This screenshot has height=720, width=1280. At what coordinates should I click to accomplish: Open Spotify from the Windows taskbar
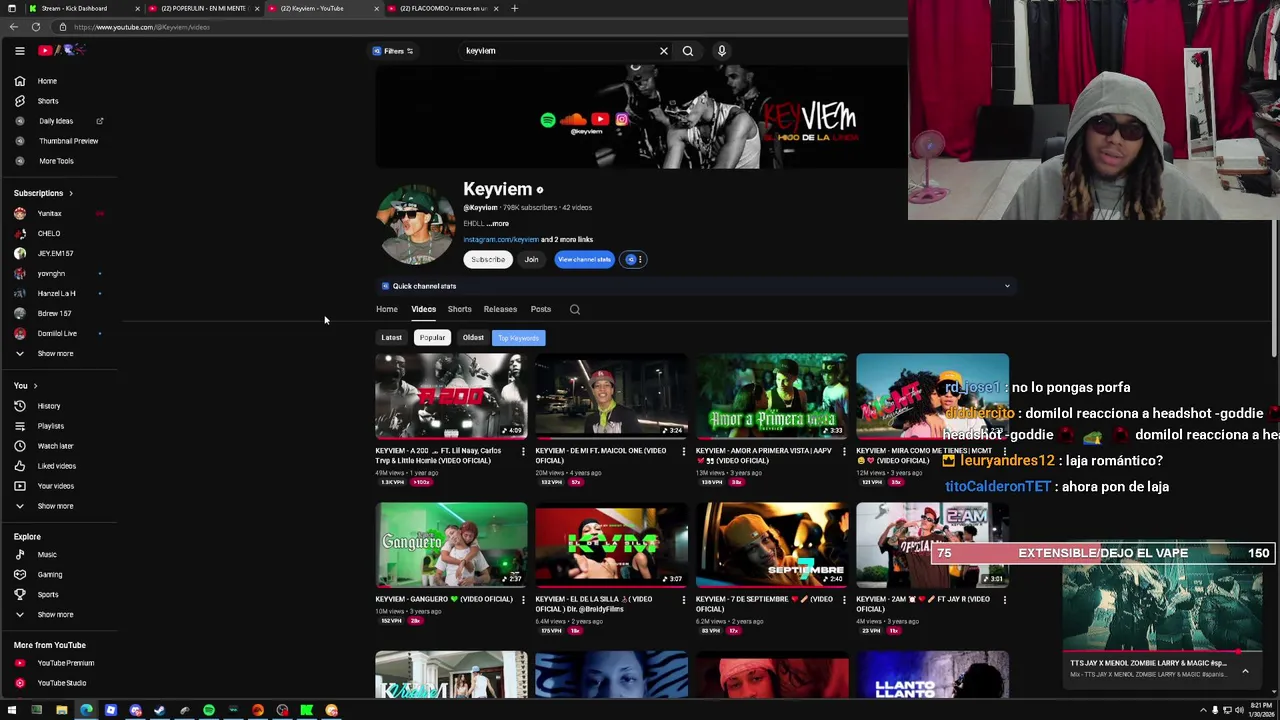click(x=209, y=711)
